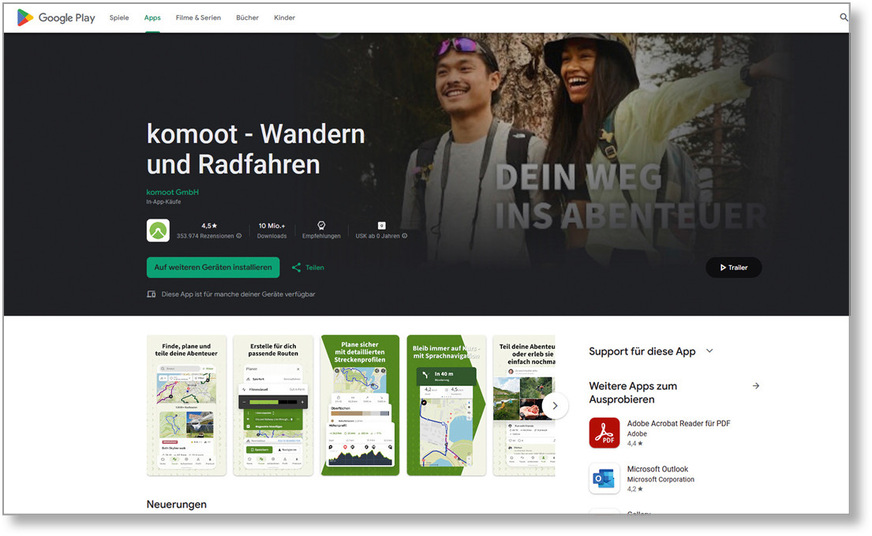Screen dimensions: 872x536
Task: Go to the Bücher tab
Action: coord(247,17)
